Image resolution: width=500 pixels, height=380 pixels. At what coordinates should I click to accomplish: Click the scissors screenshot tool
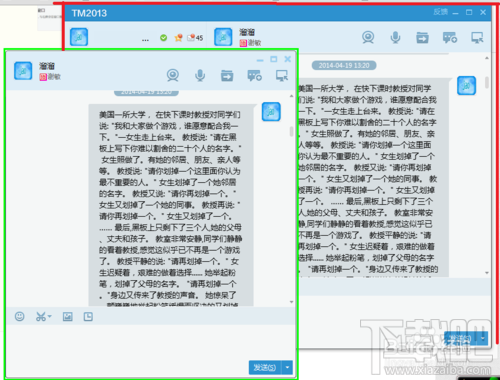pyautogui.click(x=41, y=316)
